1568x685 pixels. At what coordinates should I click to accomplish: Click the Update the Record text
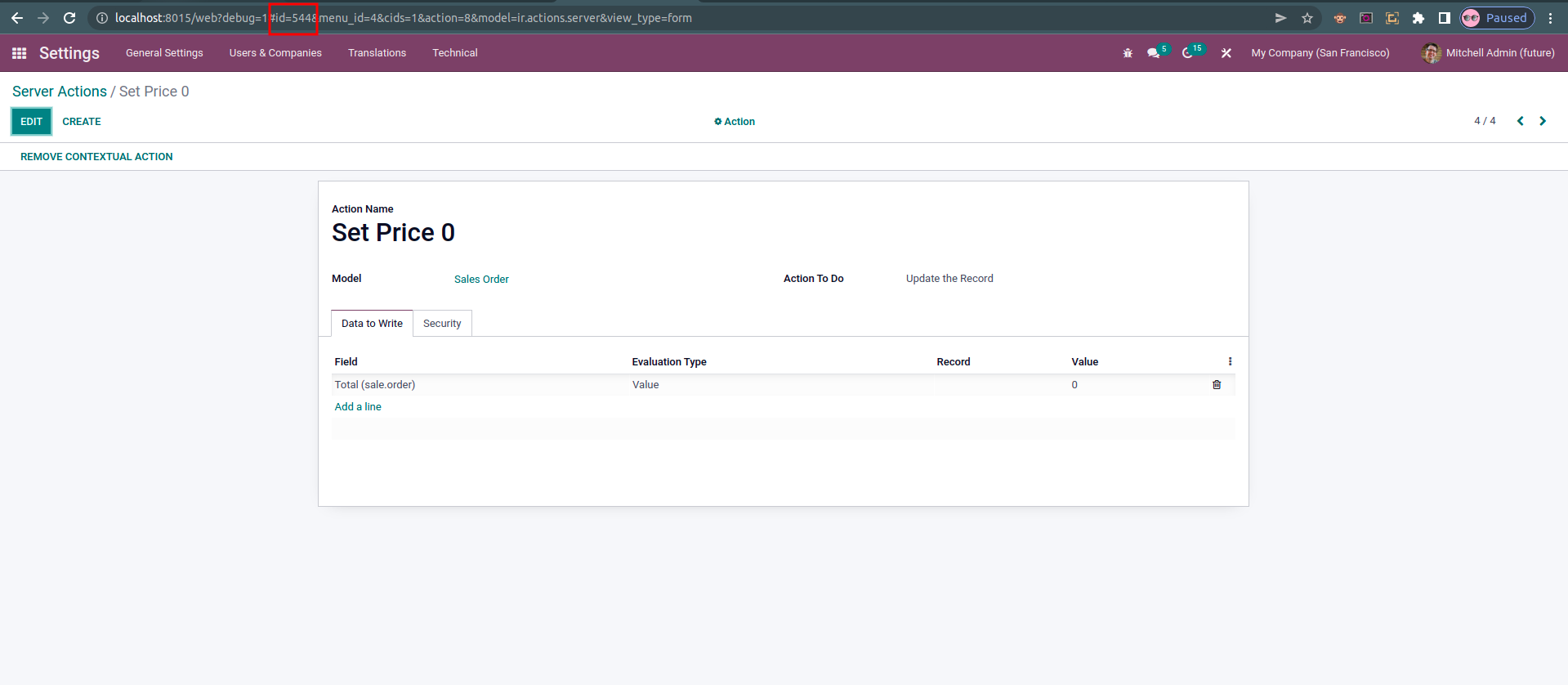[949, 279]
